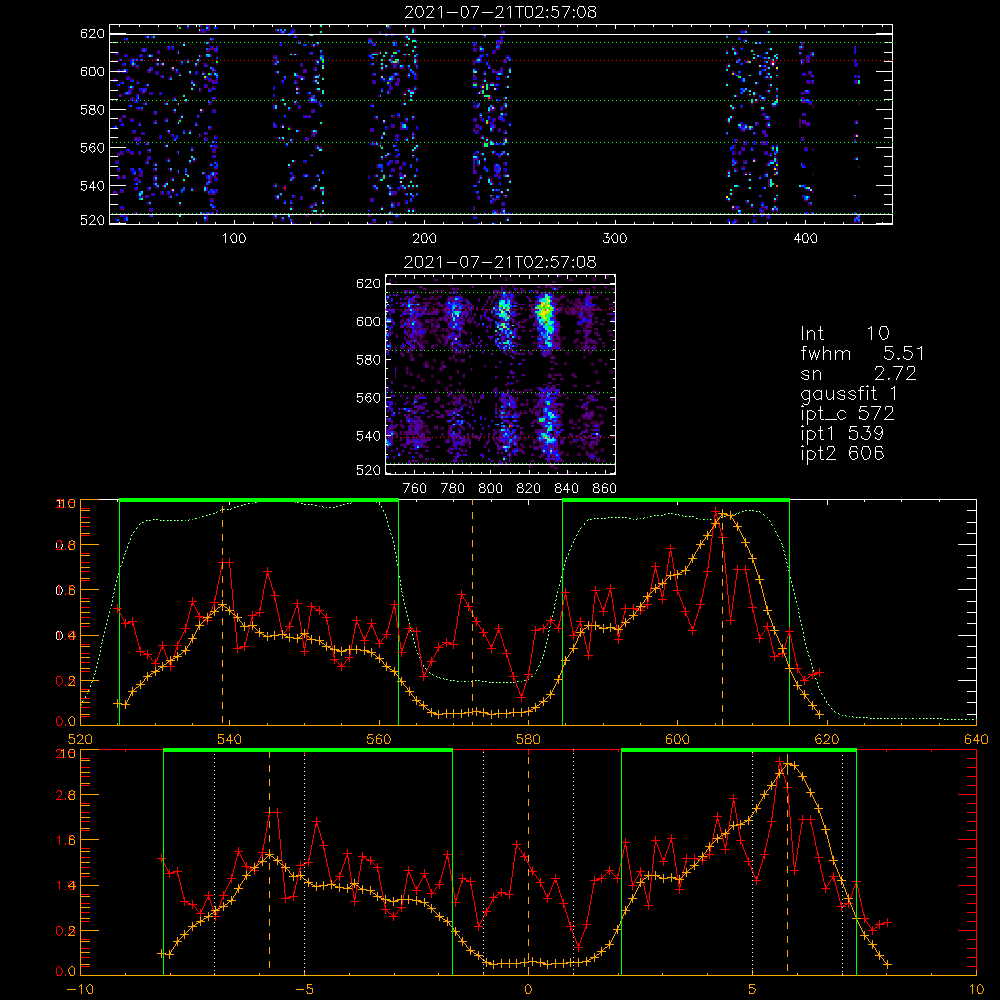Click the orange curve peak in bottom plot
Image resolution: width=1000 pixels, height=1000 pixels.
click(x=790, y=763)
